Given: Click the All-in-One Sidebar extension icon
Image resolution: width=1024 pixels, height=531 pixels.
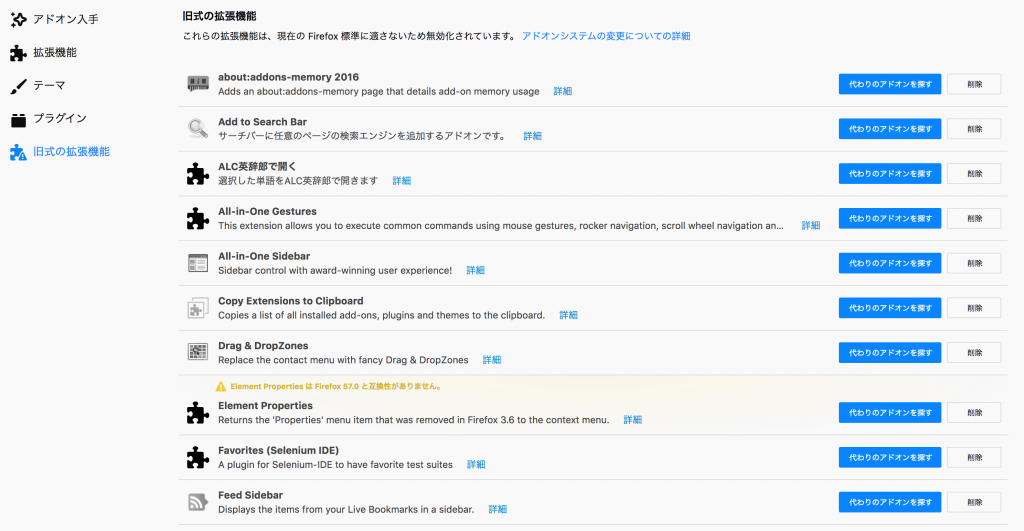Looking at the screenshot, I should 197,263.
